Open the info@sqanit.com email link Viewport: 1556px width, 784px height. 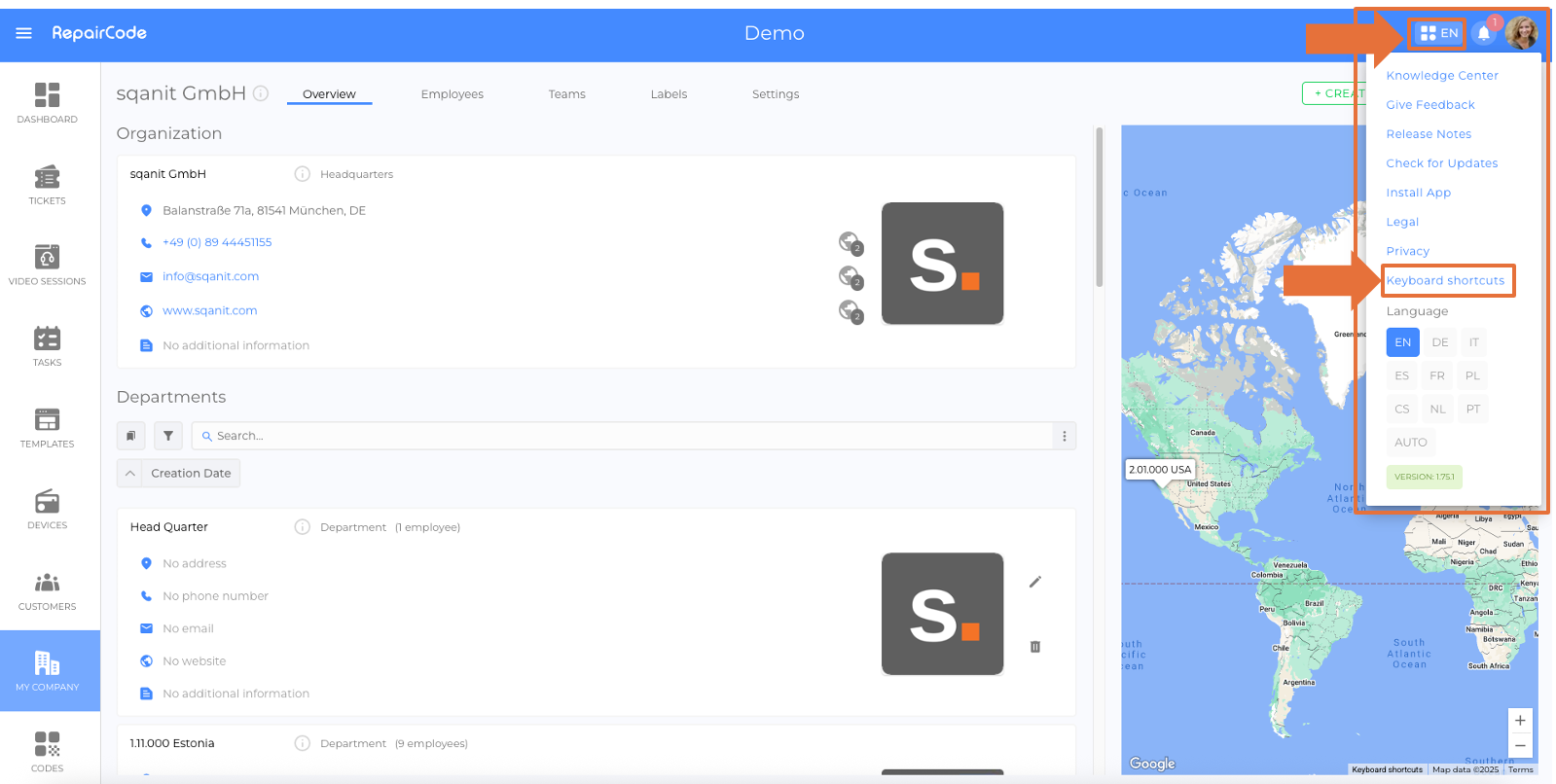210,276
